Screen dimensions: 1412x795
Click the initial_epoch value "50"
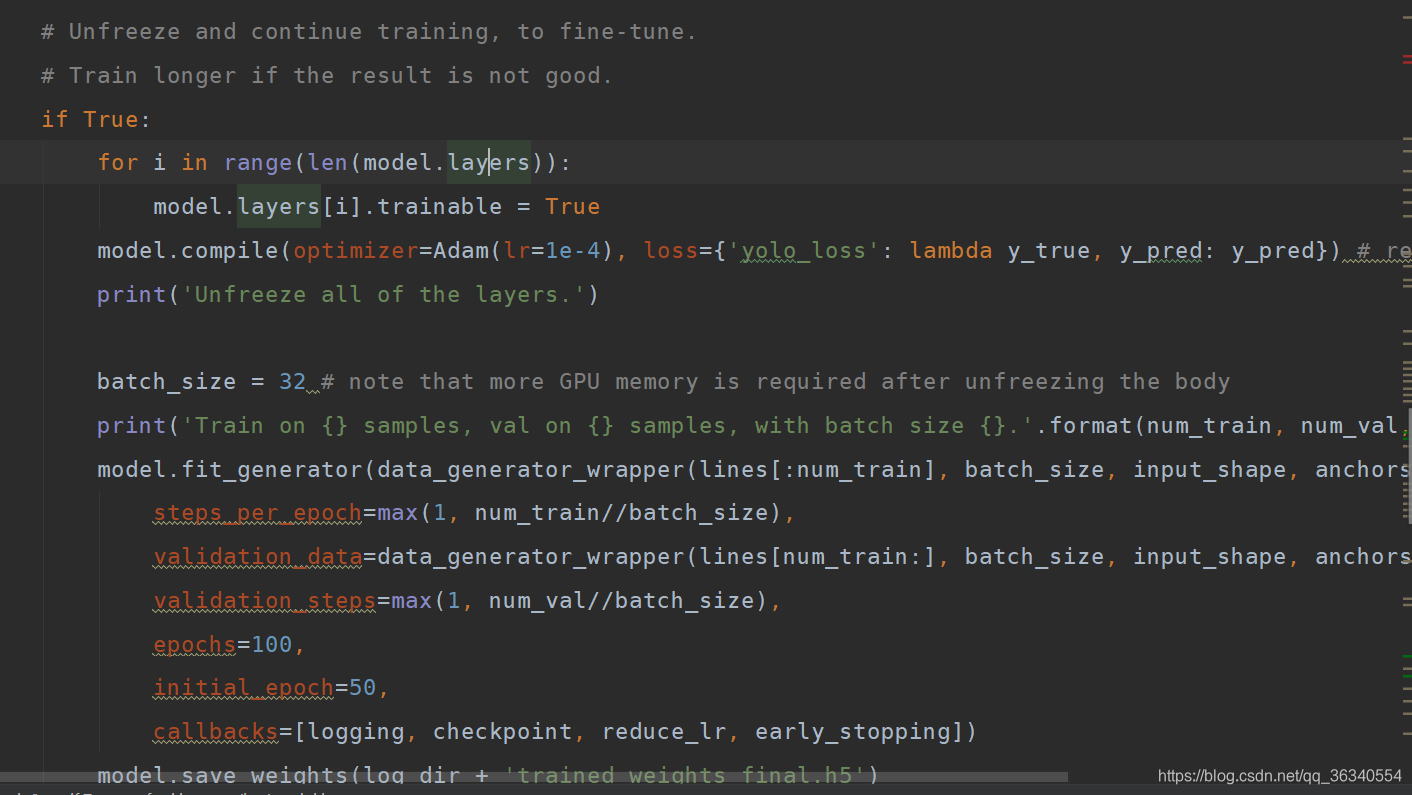[x=363, y=688]
